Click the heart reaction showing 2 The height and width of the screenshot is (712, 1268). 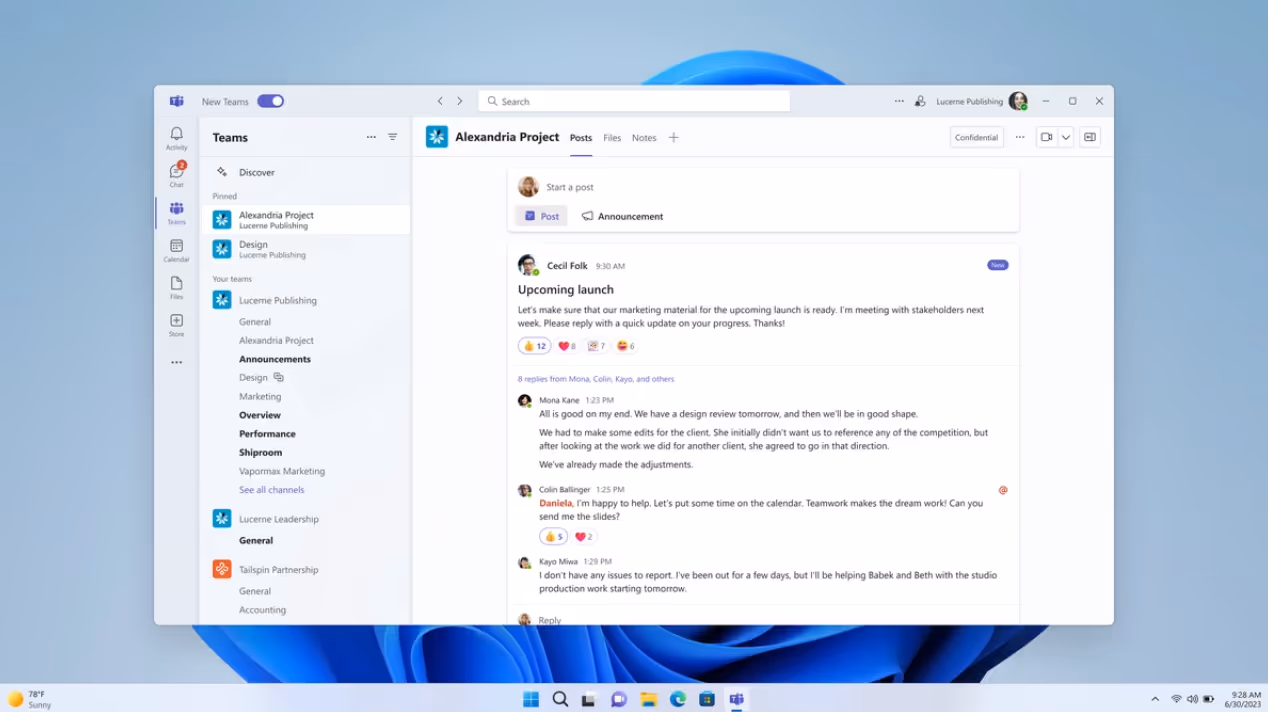583,537
